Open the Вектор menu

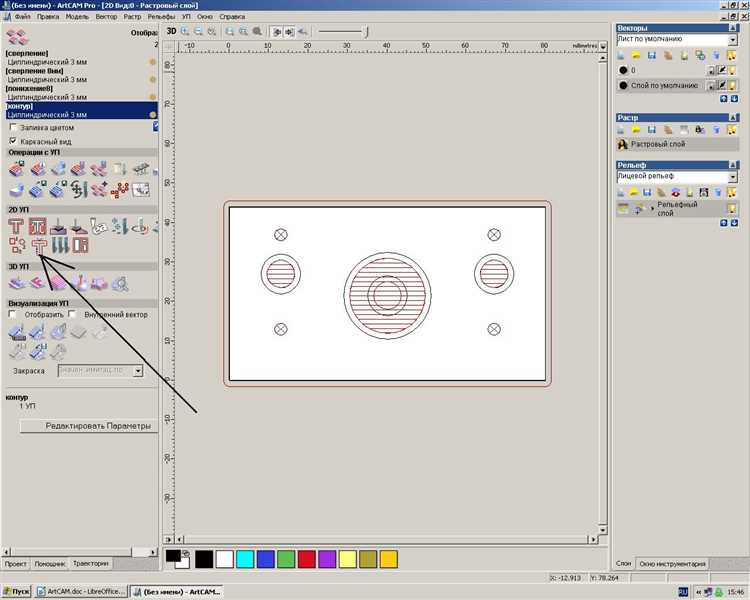[106, 16]
